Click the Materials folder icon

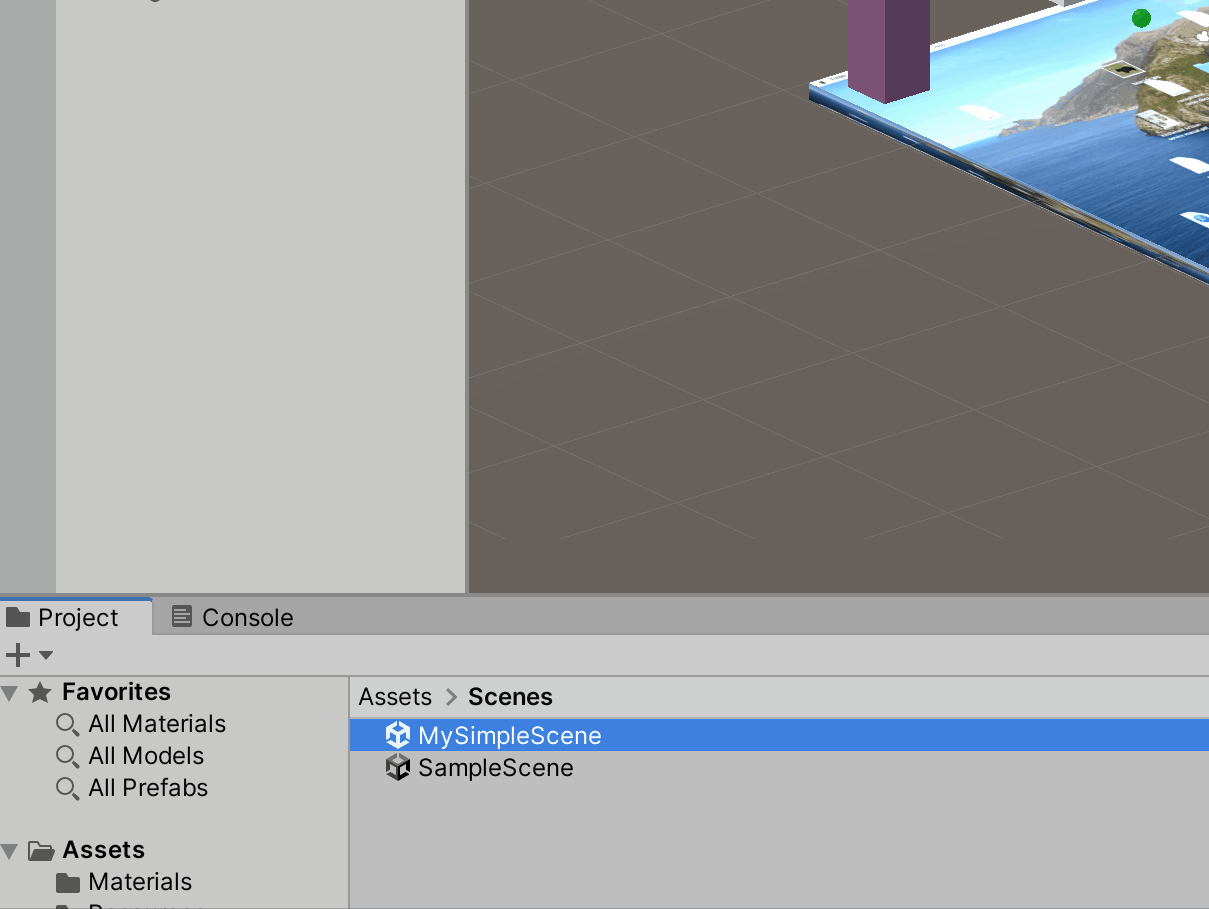coord(68,882)
